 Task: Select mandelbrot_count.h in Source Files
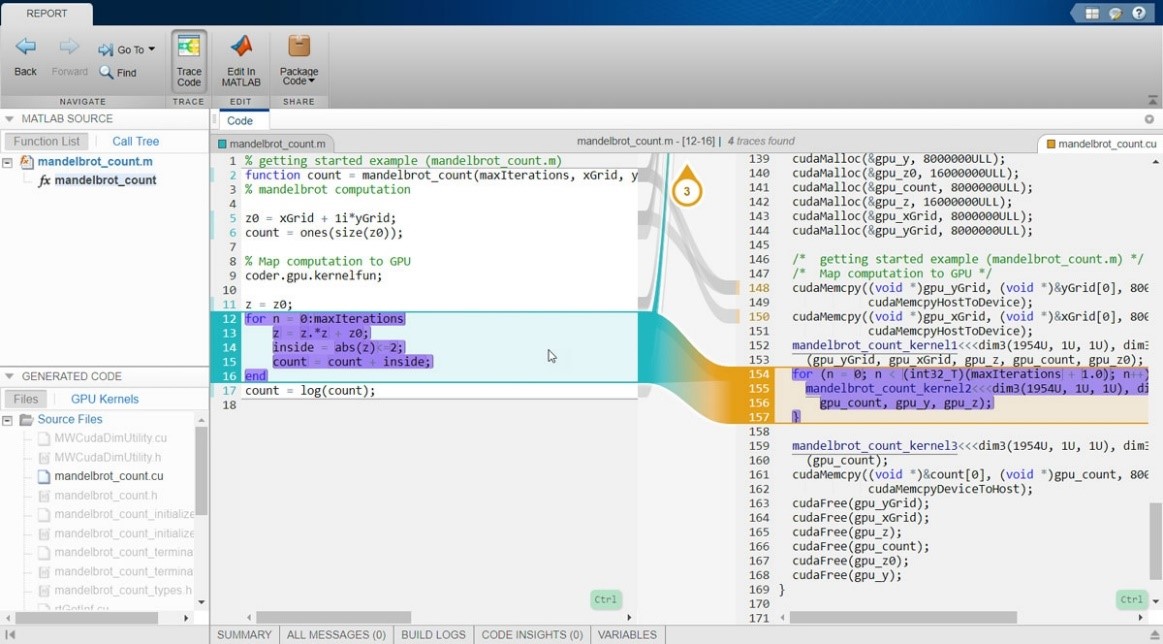[105, 495]
